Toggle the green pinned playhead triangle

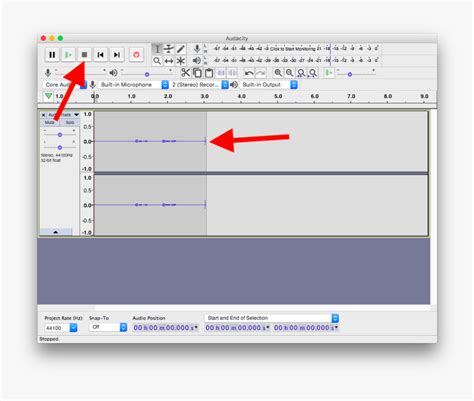(x=48, y=96)
